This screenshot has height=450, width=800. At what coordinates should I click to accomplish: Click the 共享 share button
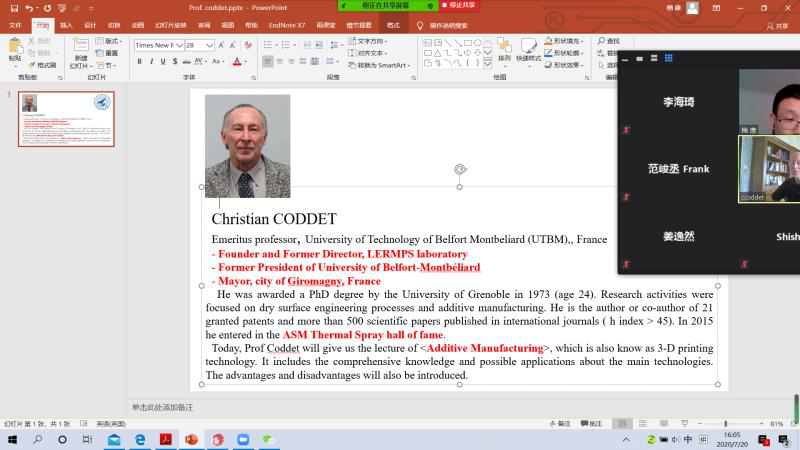(776, 25)
